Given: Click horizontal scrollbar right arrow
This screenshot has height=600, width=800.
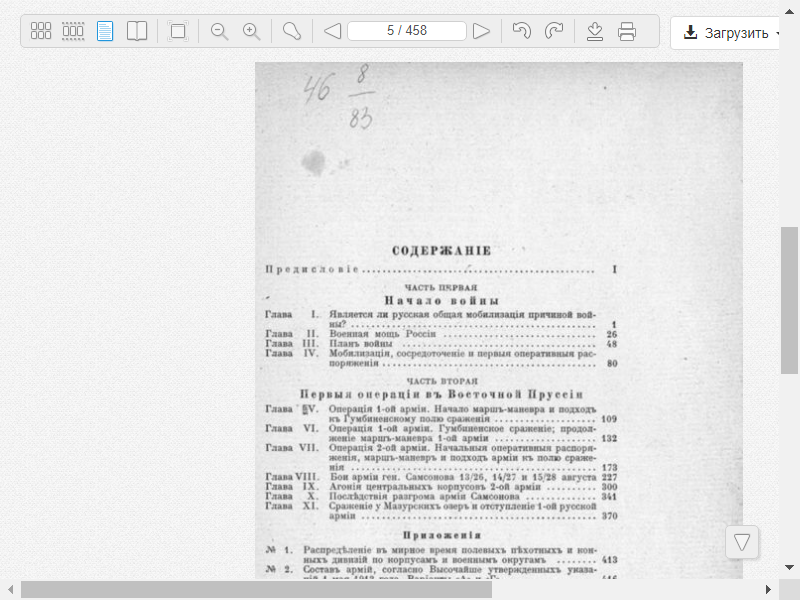Looking at the screenshot, I should (x=768, y=589).
